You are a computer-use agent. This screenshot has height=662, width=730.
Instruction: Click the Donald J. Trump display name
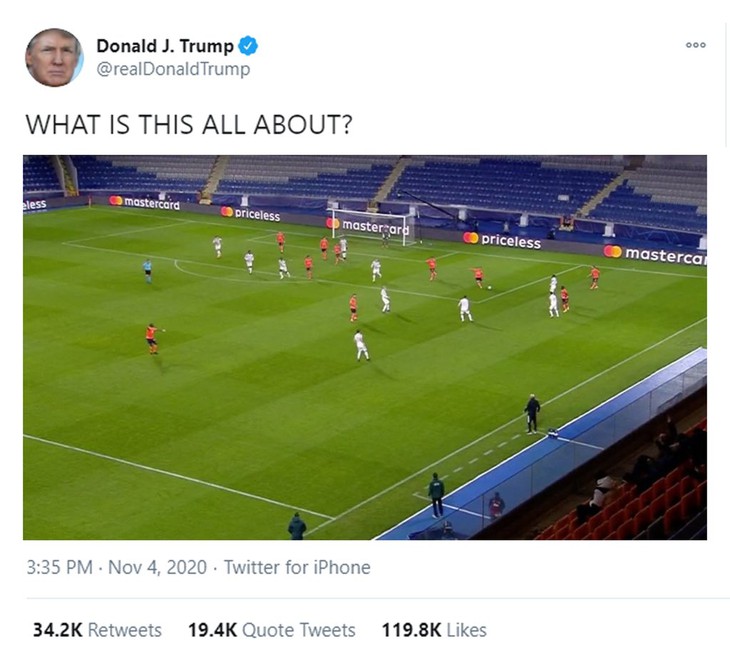coord(165,46)
